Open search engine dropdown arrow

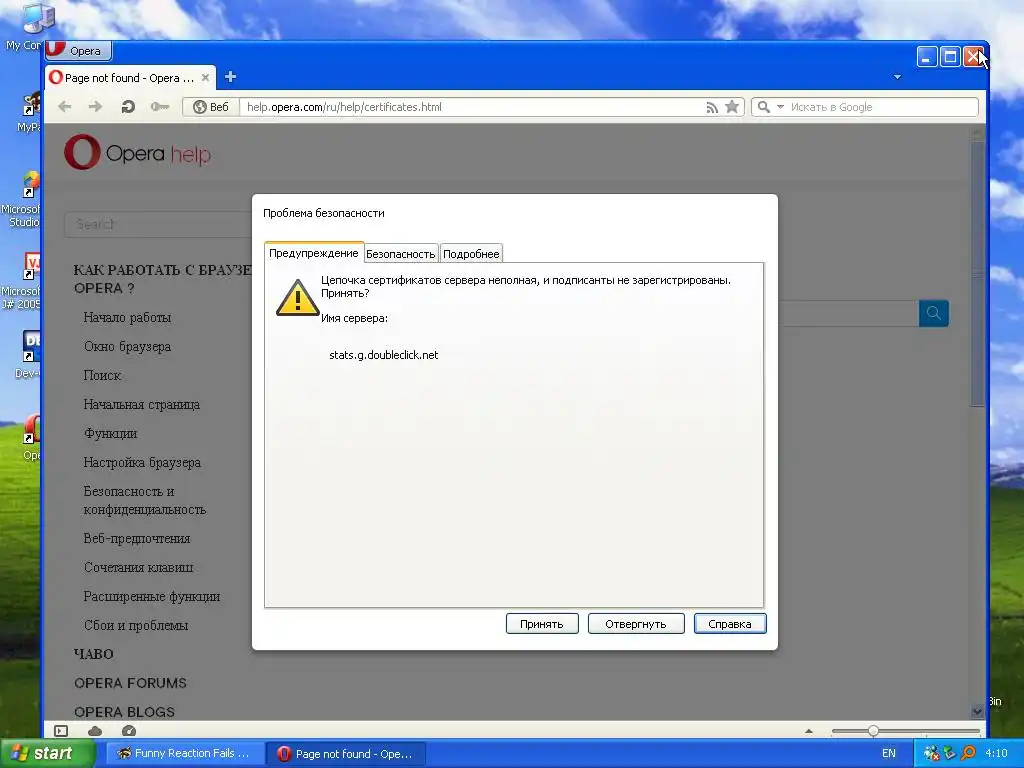[x=780, y=106]
